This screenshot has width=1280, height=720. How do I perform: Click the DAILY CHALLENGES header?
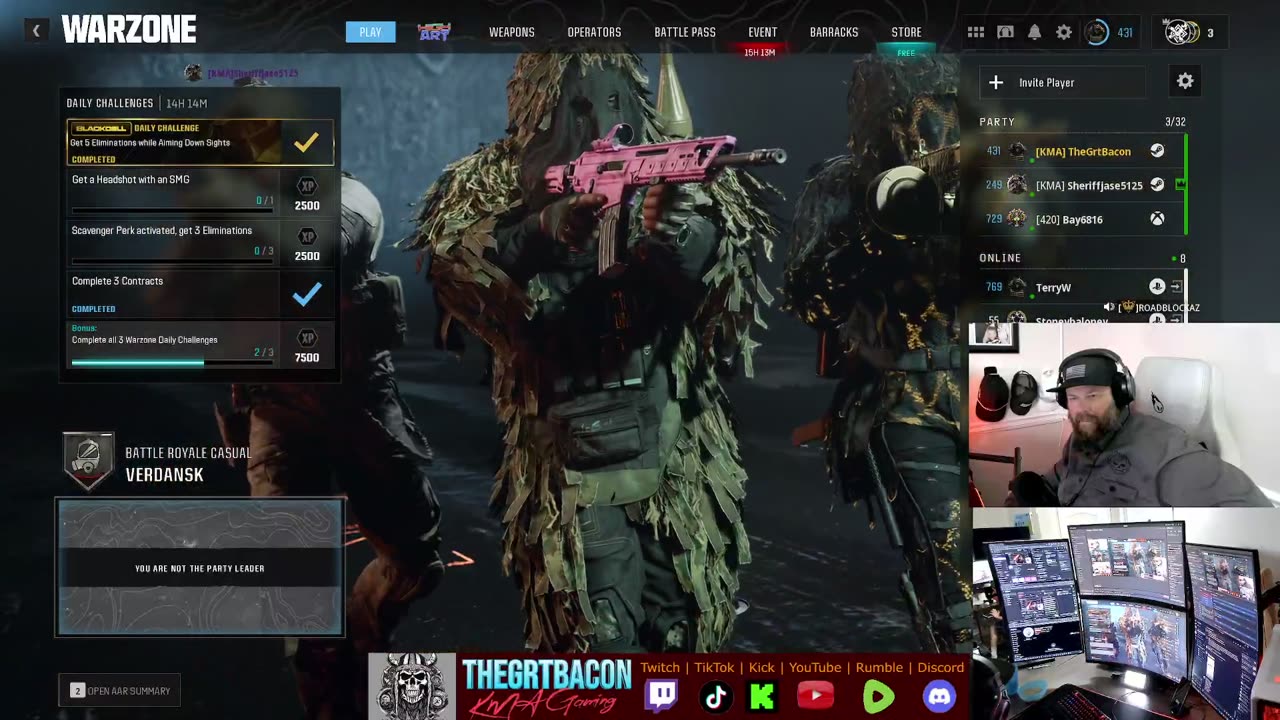(110, 103)
